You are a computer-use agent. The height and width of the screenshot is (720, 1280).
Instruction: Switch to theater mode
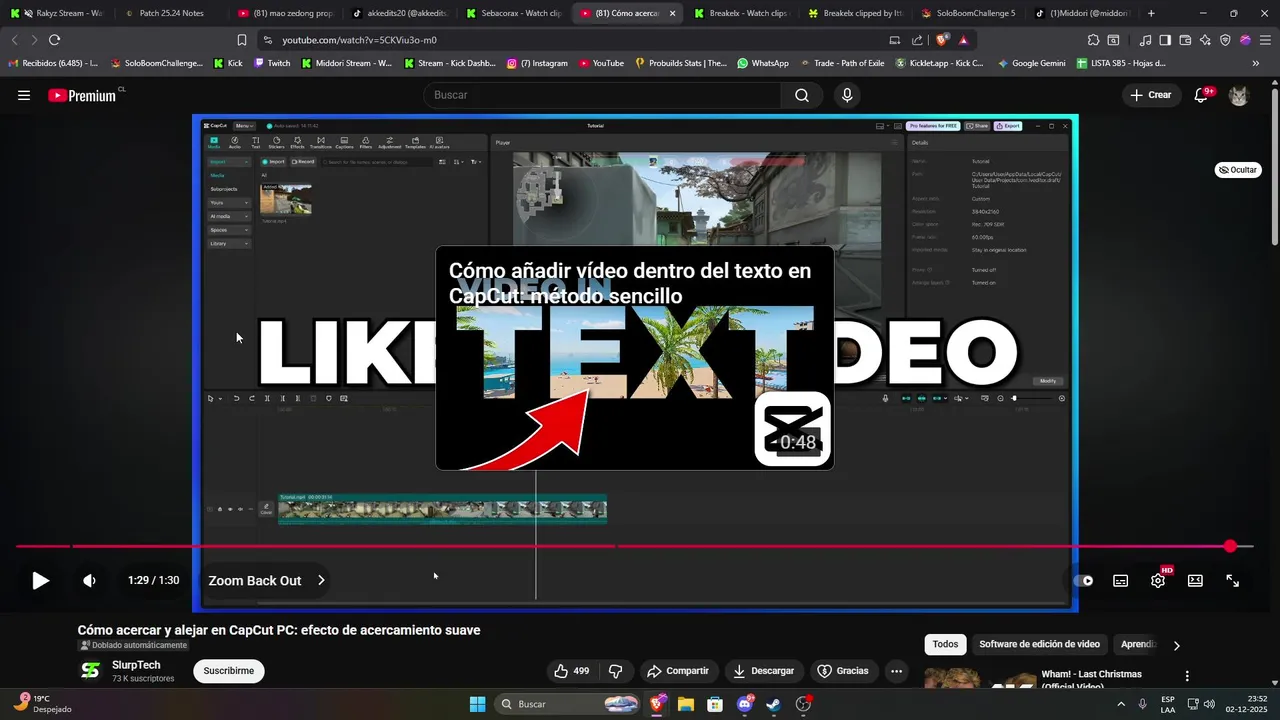pos(1195,580)
